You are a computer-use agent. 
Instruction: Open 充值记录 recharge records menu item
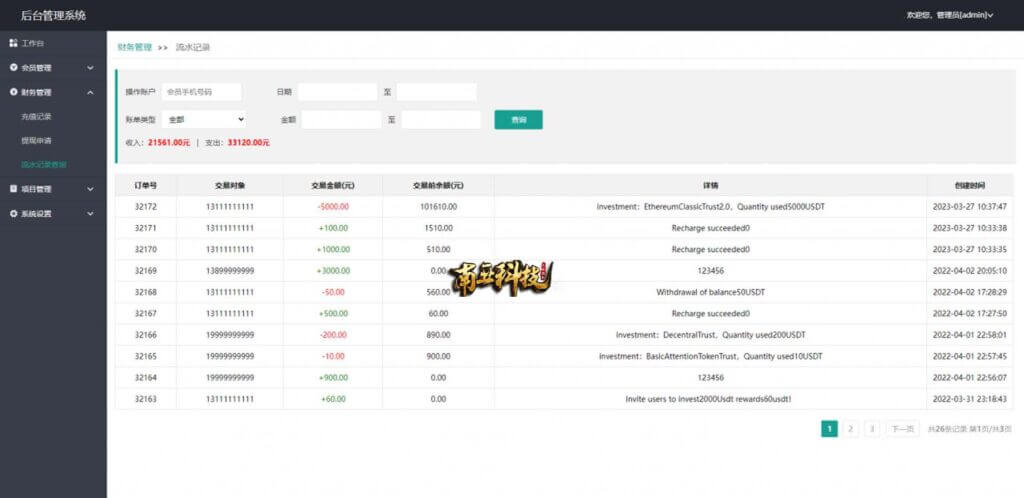36,117
